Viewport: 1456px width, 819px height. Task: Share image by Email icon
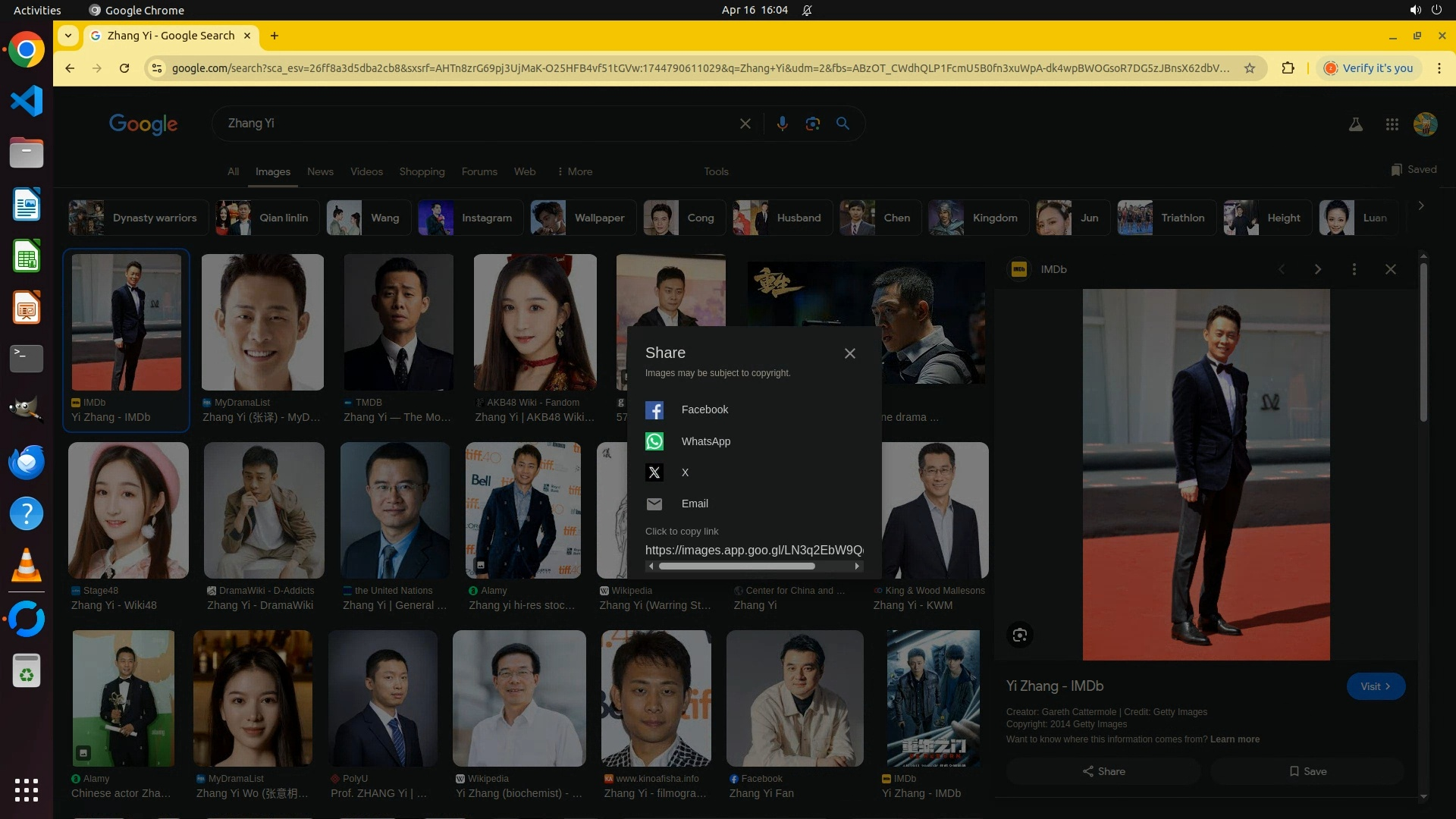tap(654, 504)
